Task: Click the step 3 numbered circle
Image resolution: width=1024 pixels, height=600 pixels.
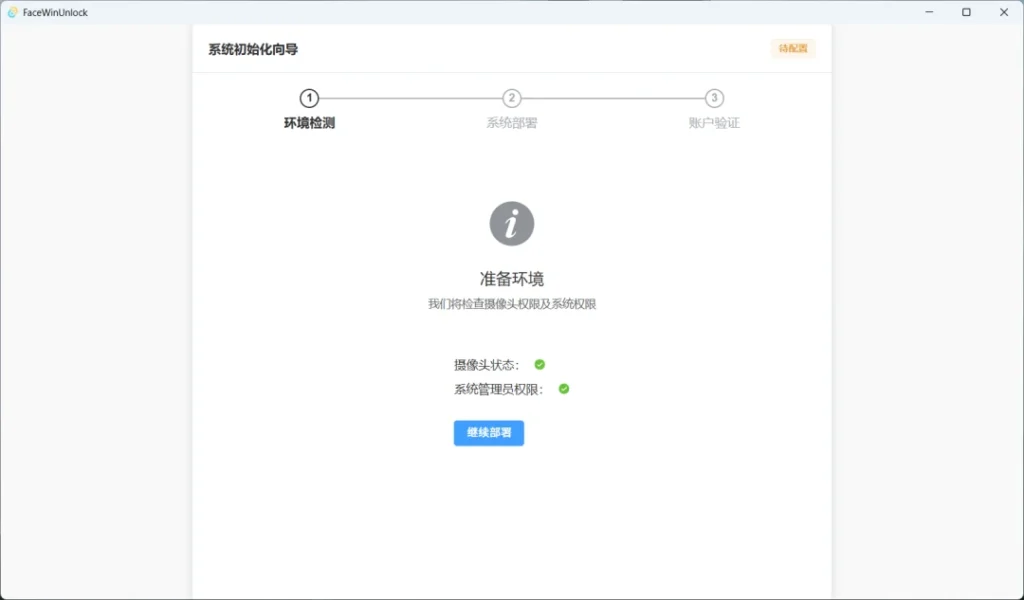Action: click(714, 99)
